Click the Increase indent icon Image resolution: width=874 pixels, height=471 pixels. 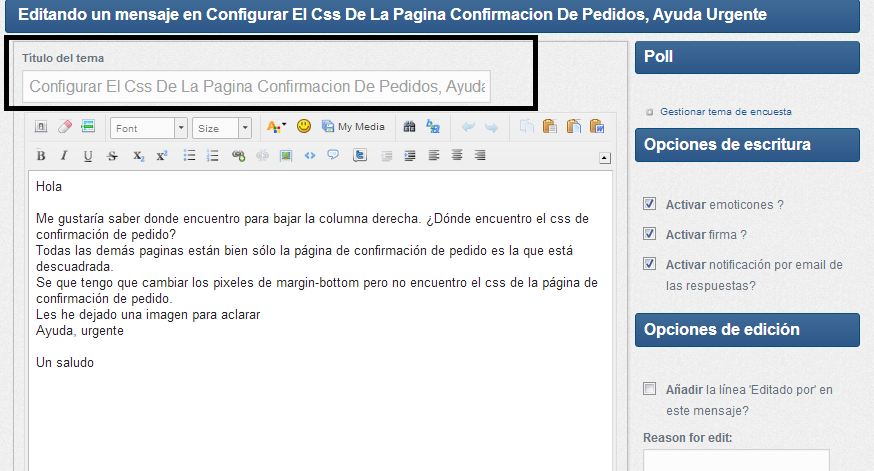pos(410,156)
